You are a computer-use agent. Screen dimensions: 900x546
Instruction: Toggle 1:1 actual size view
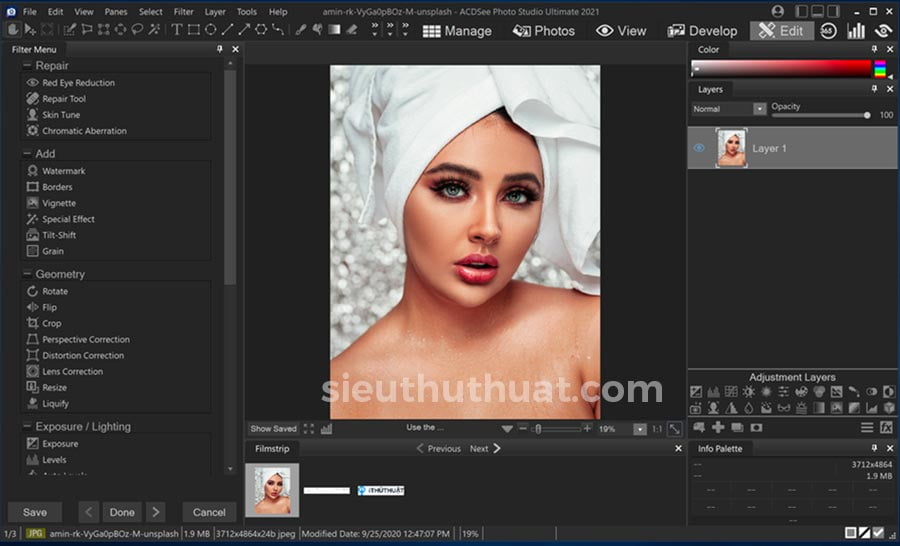coord(657,429)
